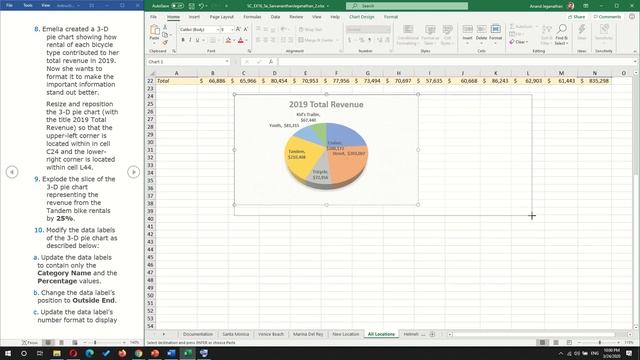Open Windows Start menu
Viewport: 640px width, 360px height.
point(7,353)
